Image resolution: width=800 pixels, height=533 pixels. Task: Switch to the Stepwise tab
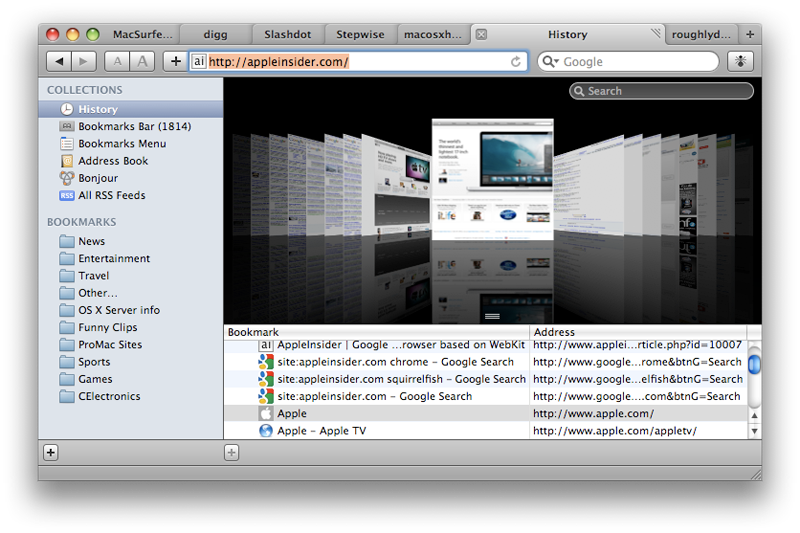coord(360,34)
